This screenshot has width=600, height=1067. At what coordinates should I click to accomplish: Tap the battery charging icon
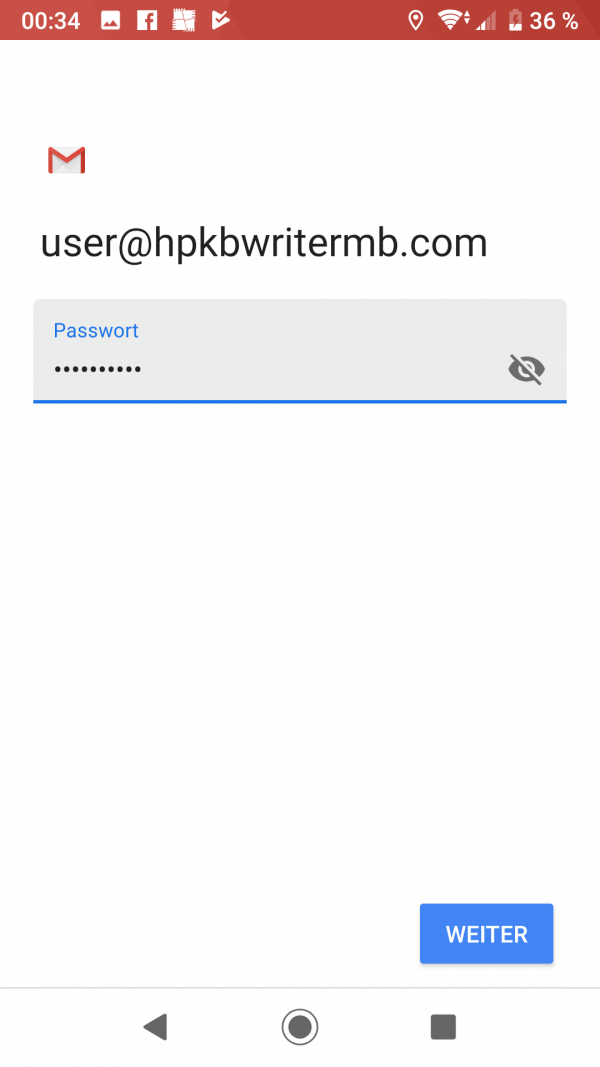pyautogui.click(x=516, y=20)
